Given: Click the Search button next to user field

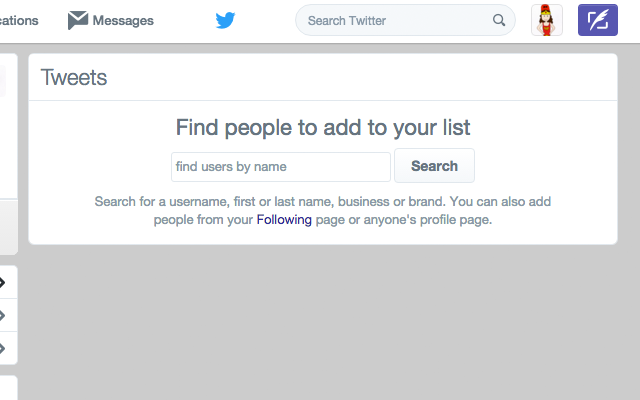Looking at the screenshot, I should coord(434,166).
